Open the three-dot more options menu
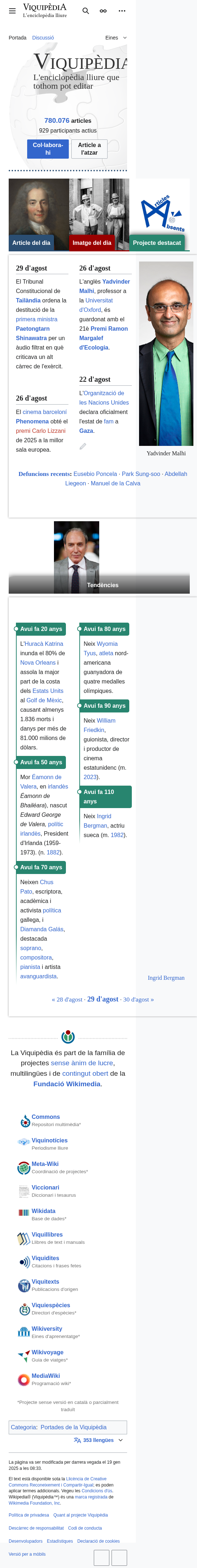 [122, 11]
